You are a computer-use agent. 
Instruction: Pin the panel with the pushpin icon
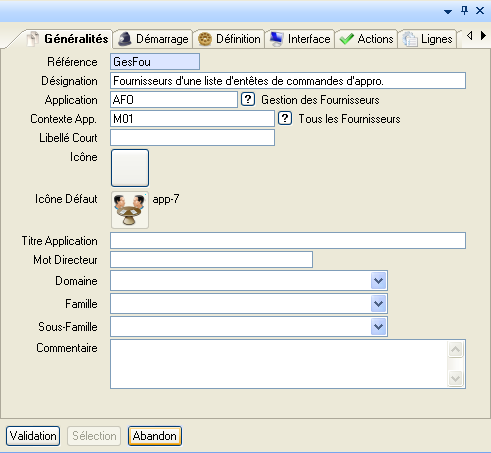coord(464,11)
